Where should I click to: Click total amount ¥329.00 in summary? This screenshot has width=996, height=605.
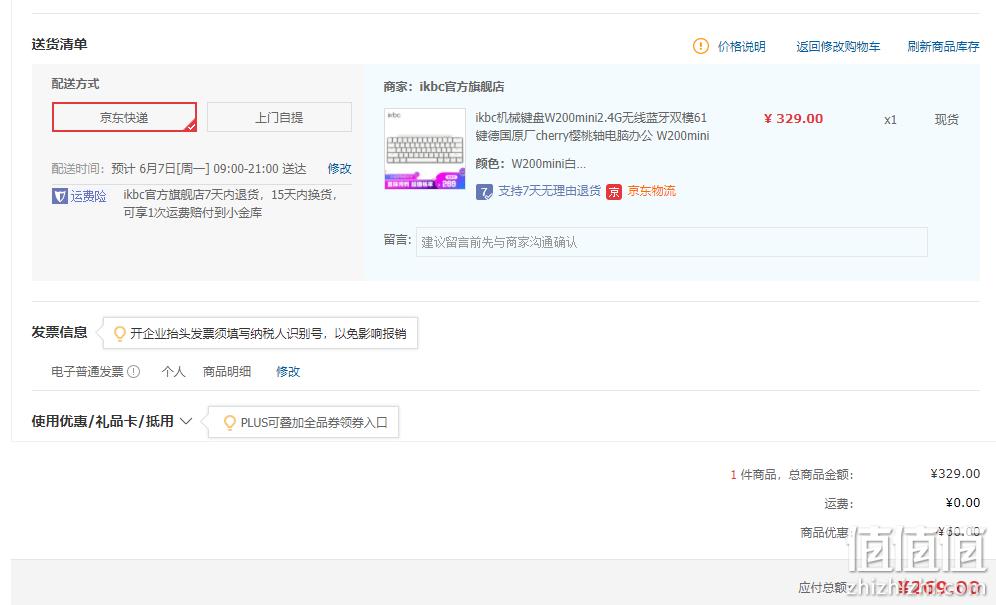click(x=955, y=473)
